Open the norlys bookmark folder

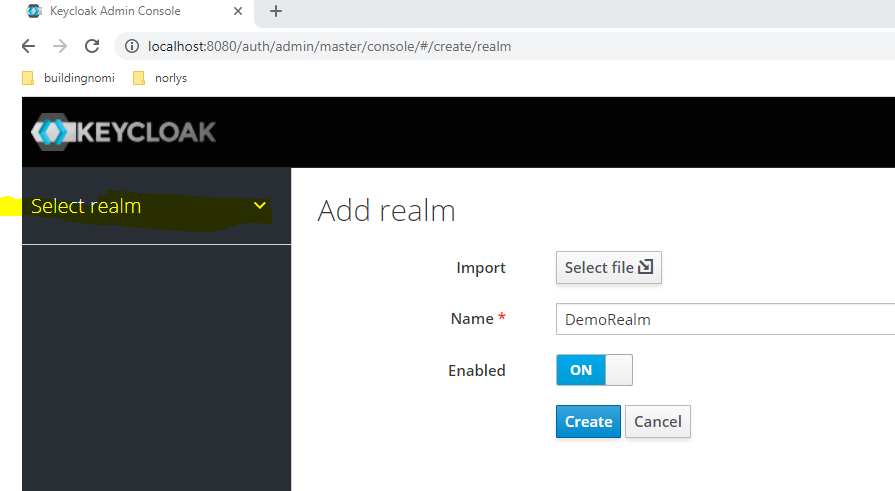pyautogui.click(x=160, y=78)
